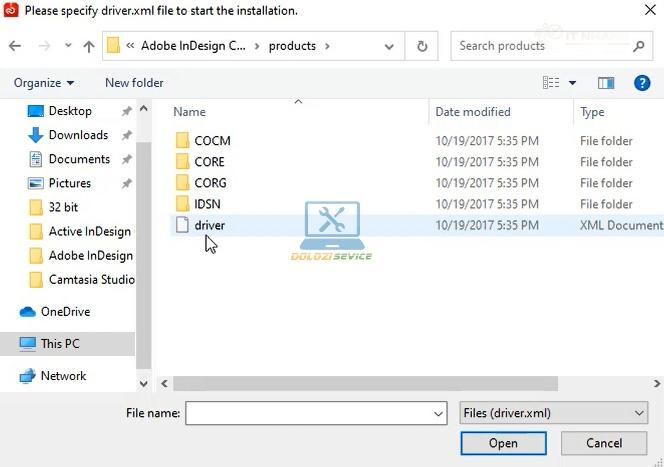Expand the file type filter dropdown
The image size is (664, 467).
(x=639, y=413)
